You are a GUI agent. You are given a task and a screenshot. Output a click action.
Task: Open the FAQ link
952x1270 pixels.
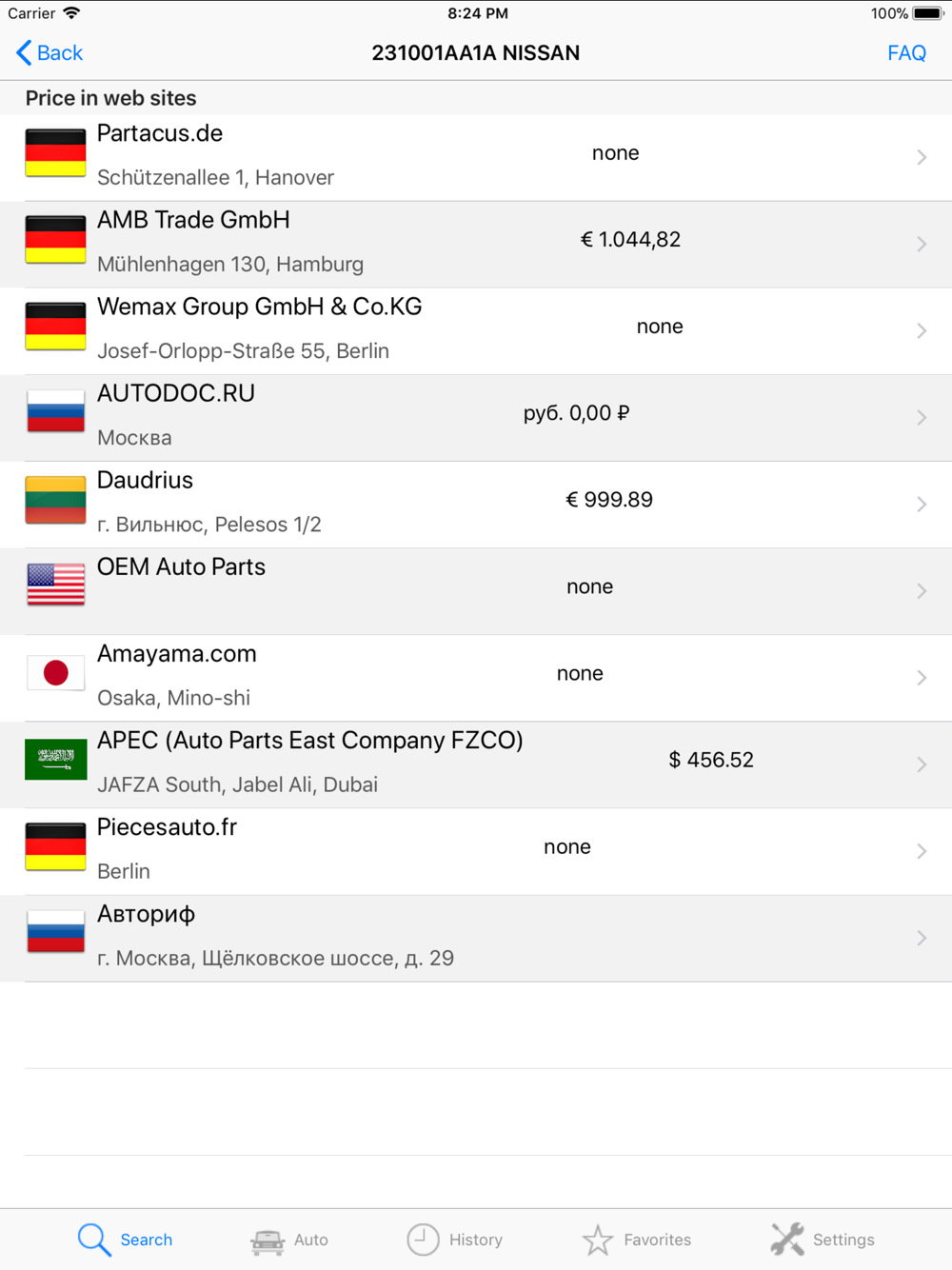pos(906,52)
